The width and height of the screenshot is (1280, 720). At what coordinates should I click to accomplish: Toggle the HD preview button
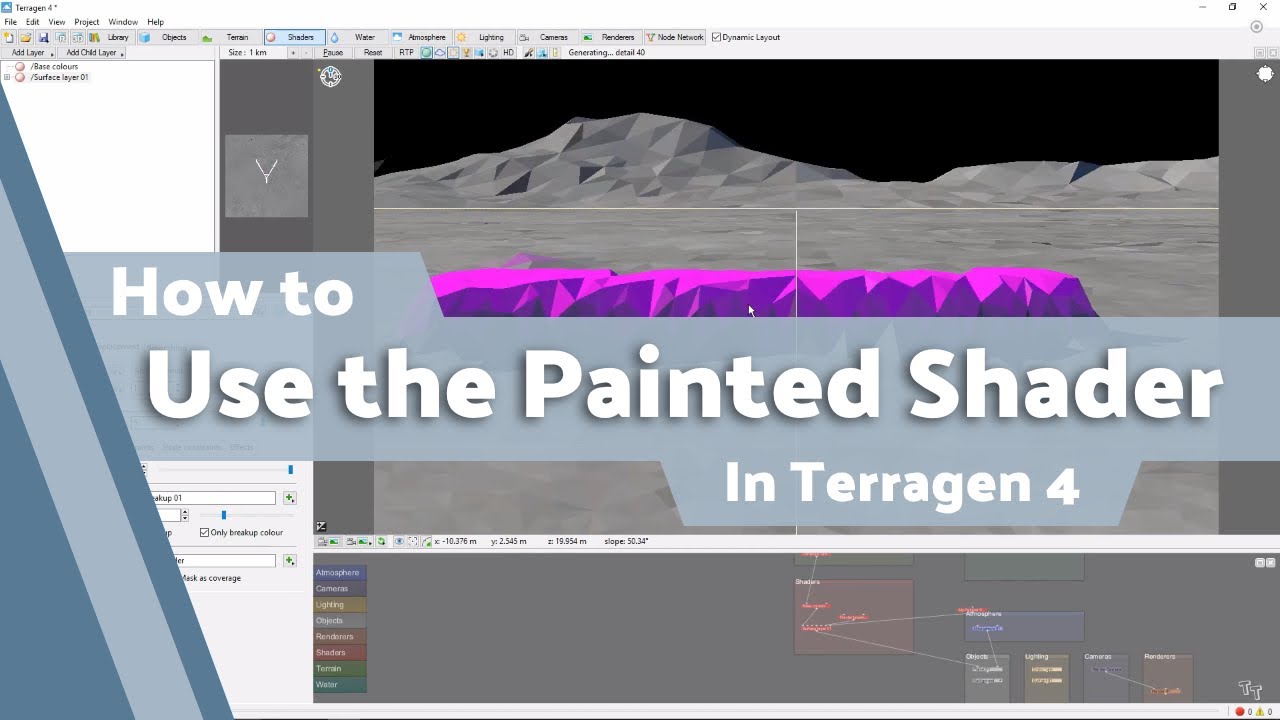click(508, 52)
